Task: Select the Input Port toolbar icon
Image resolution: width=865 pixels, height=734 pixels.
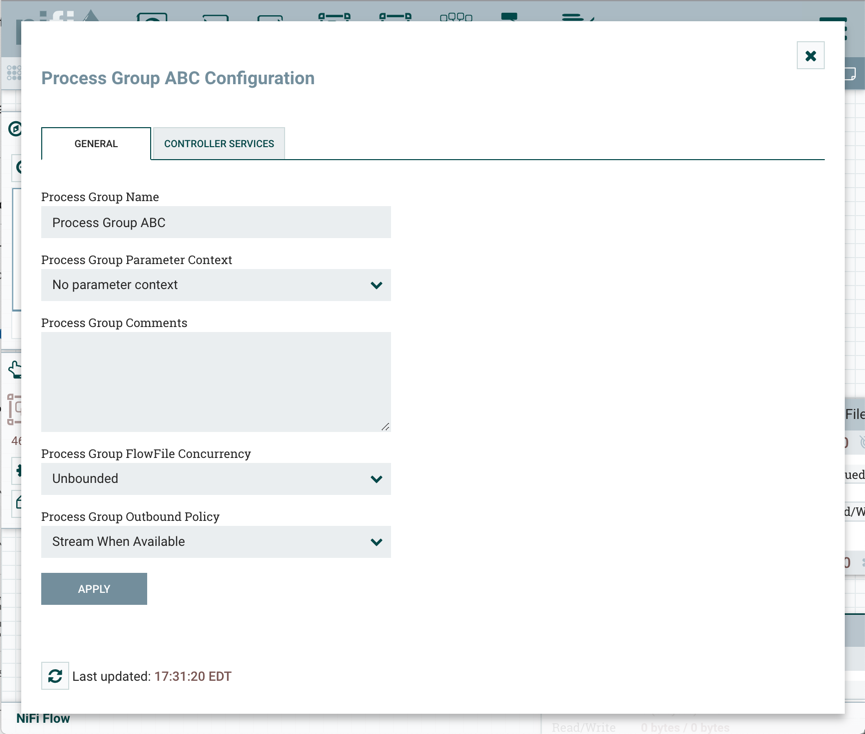Action: (215, 17)
